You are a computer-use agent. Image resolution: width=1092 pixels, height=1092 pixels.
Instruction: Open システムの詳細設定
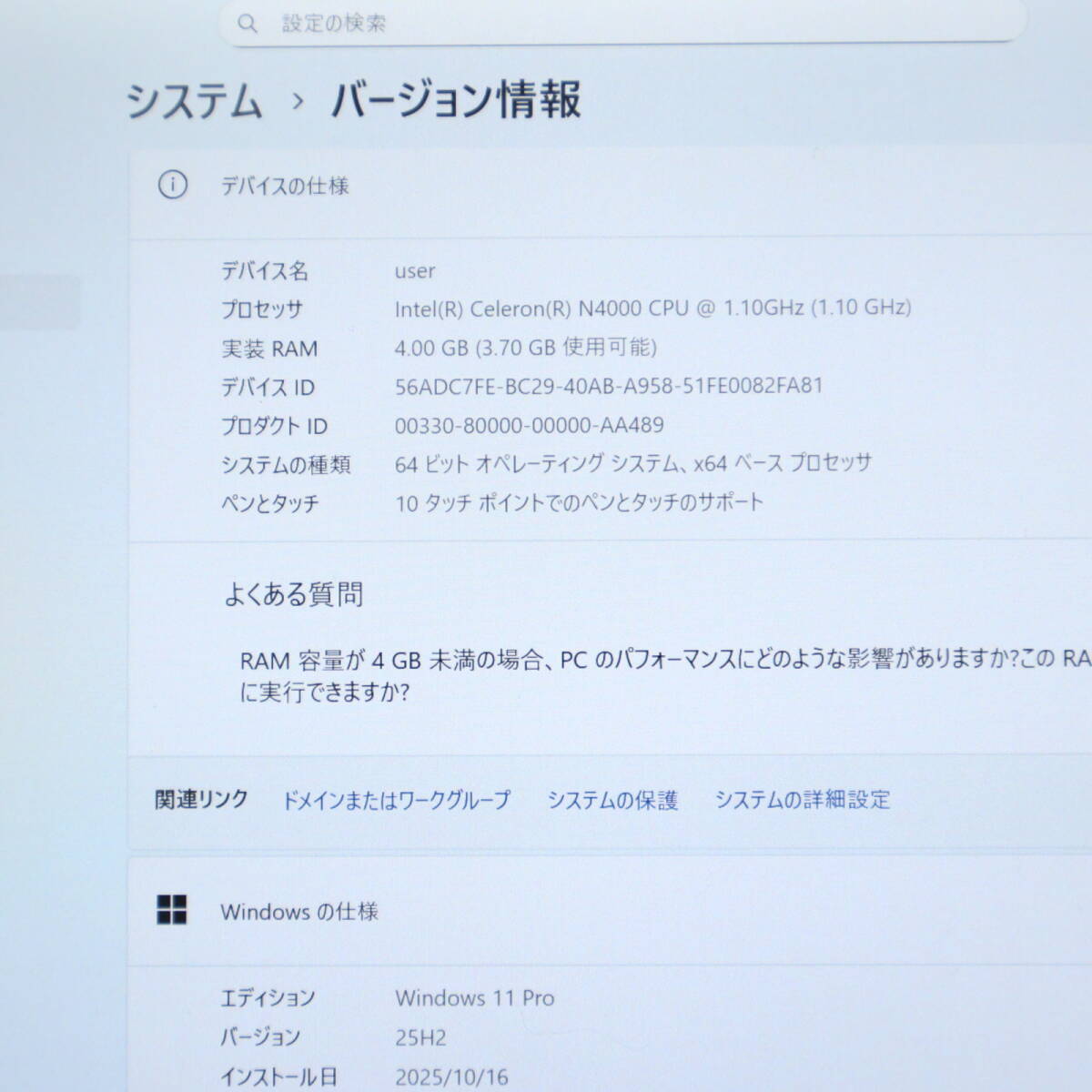[804, 801]
